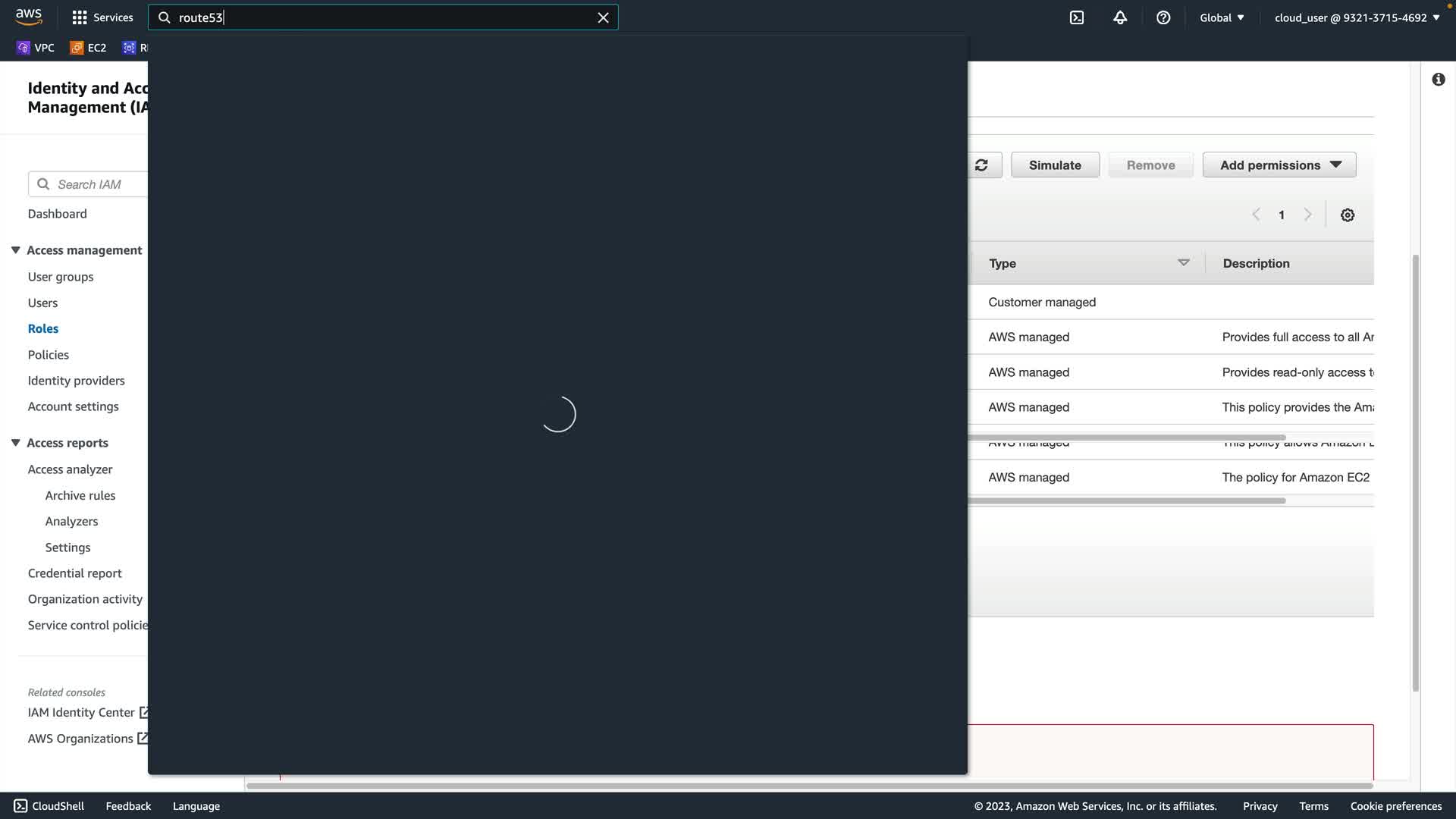Expand the Global region dropdown
Viewport: 1456px width, 819px height.
point(1222,17)
